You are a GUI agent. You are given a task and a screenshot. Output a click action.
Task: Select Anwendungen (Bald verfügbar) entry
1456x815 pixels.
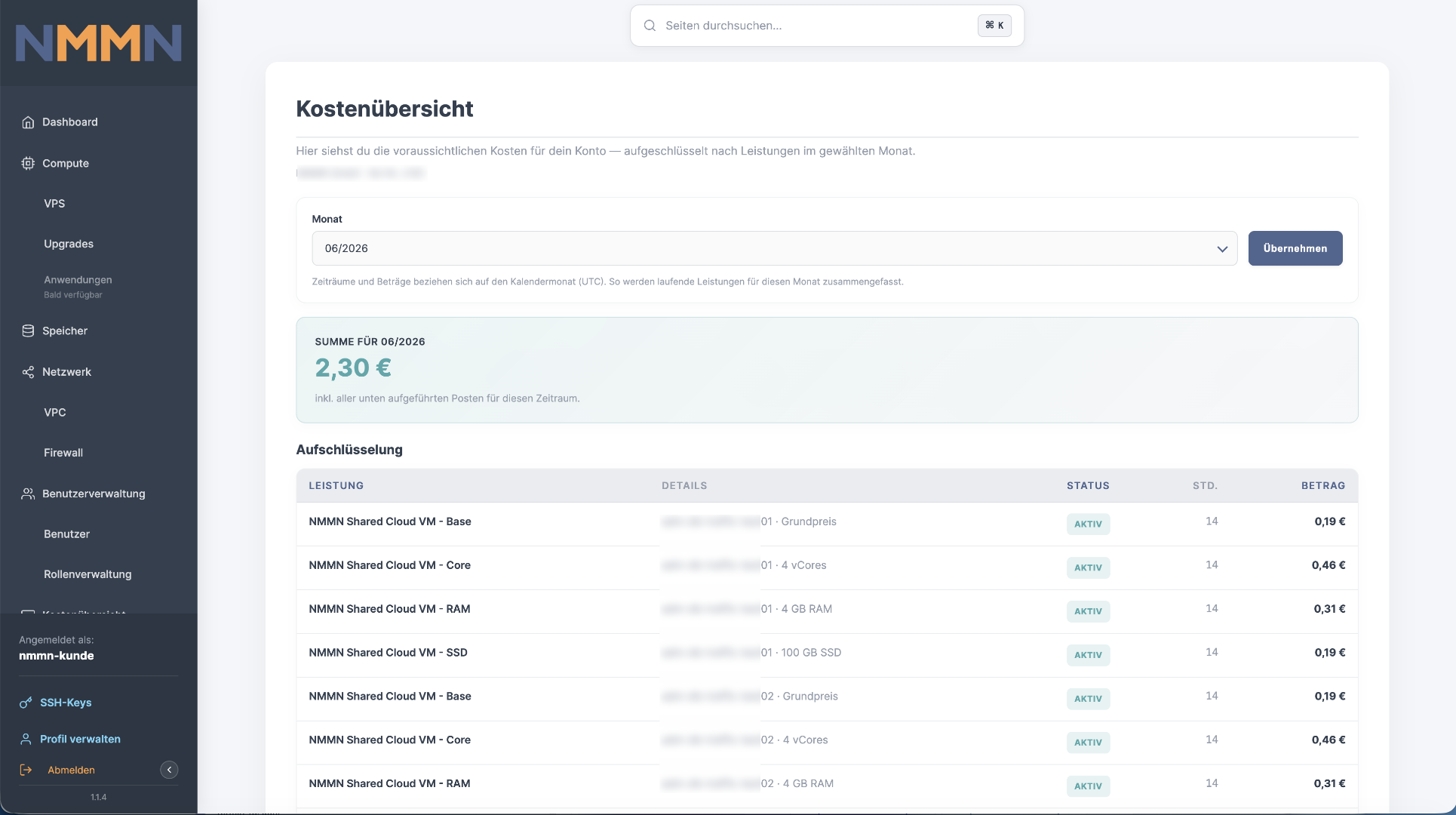click(x=78, y=286)
